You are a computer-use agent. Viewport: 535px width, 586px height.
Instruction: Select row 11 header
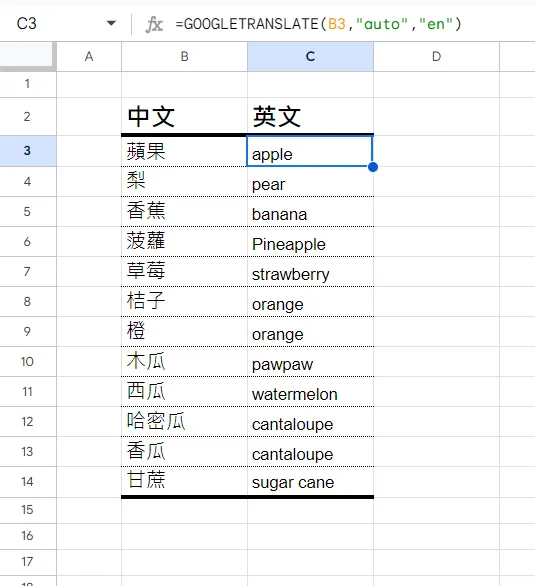click(x=28, y=392)
